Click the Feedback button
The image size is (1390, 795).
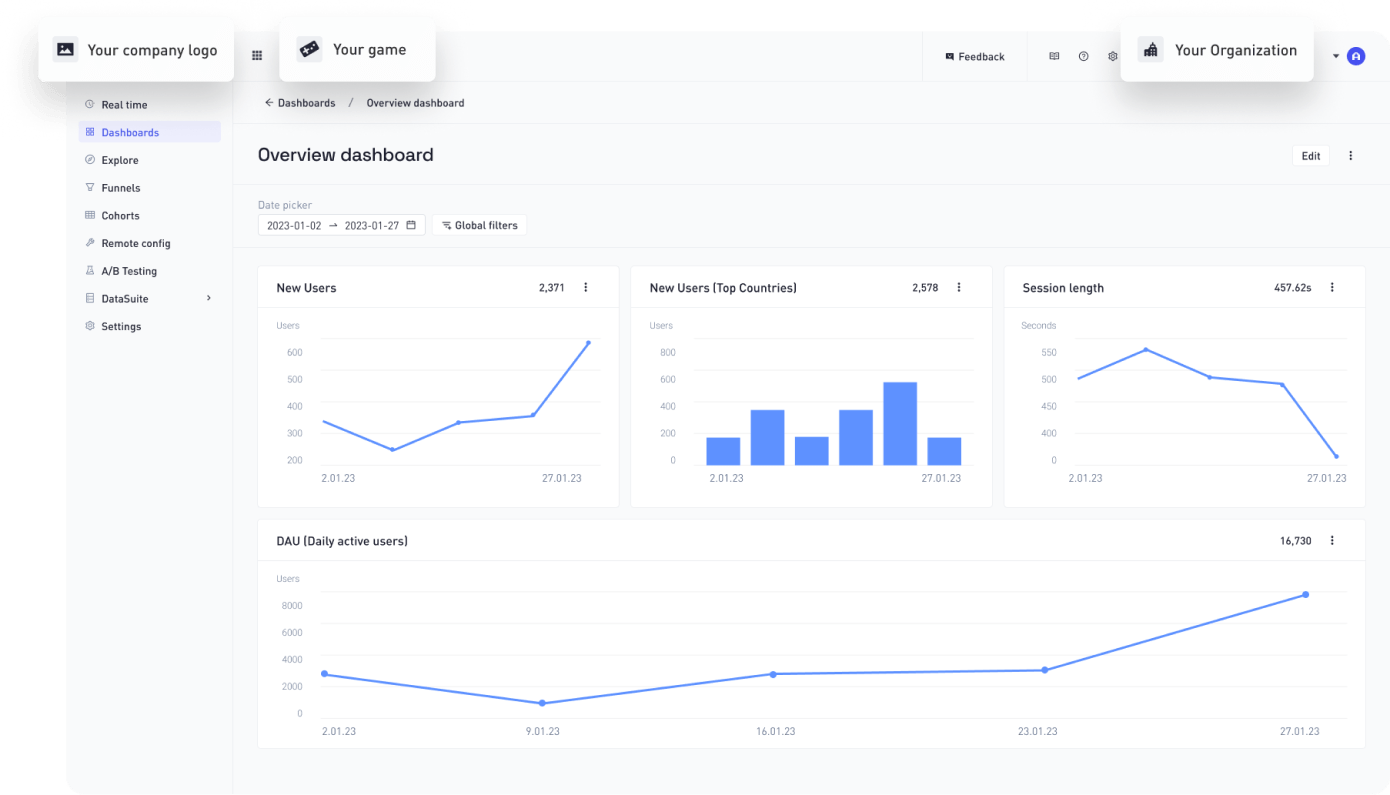click(975, 57)
